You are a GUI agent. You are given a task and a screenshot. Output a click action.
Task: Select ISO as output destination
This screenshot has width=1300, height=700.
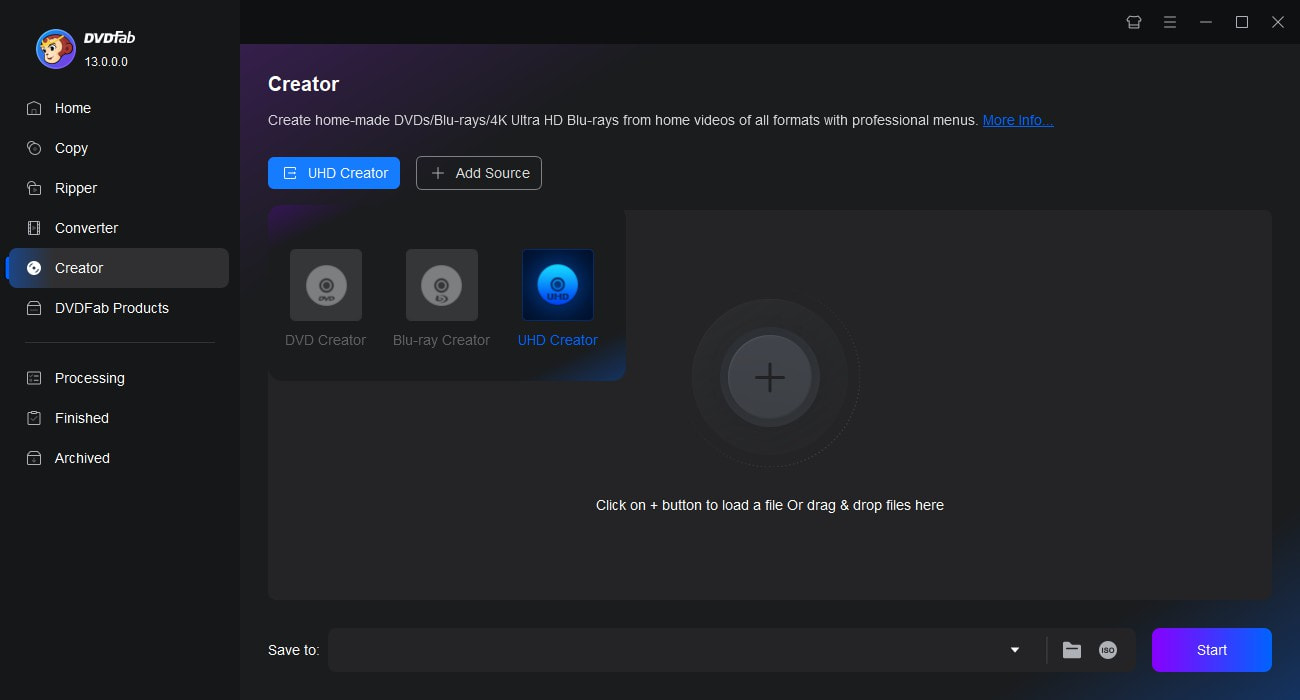point(1107,650)
